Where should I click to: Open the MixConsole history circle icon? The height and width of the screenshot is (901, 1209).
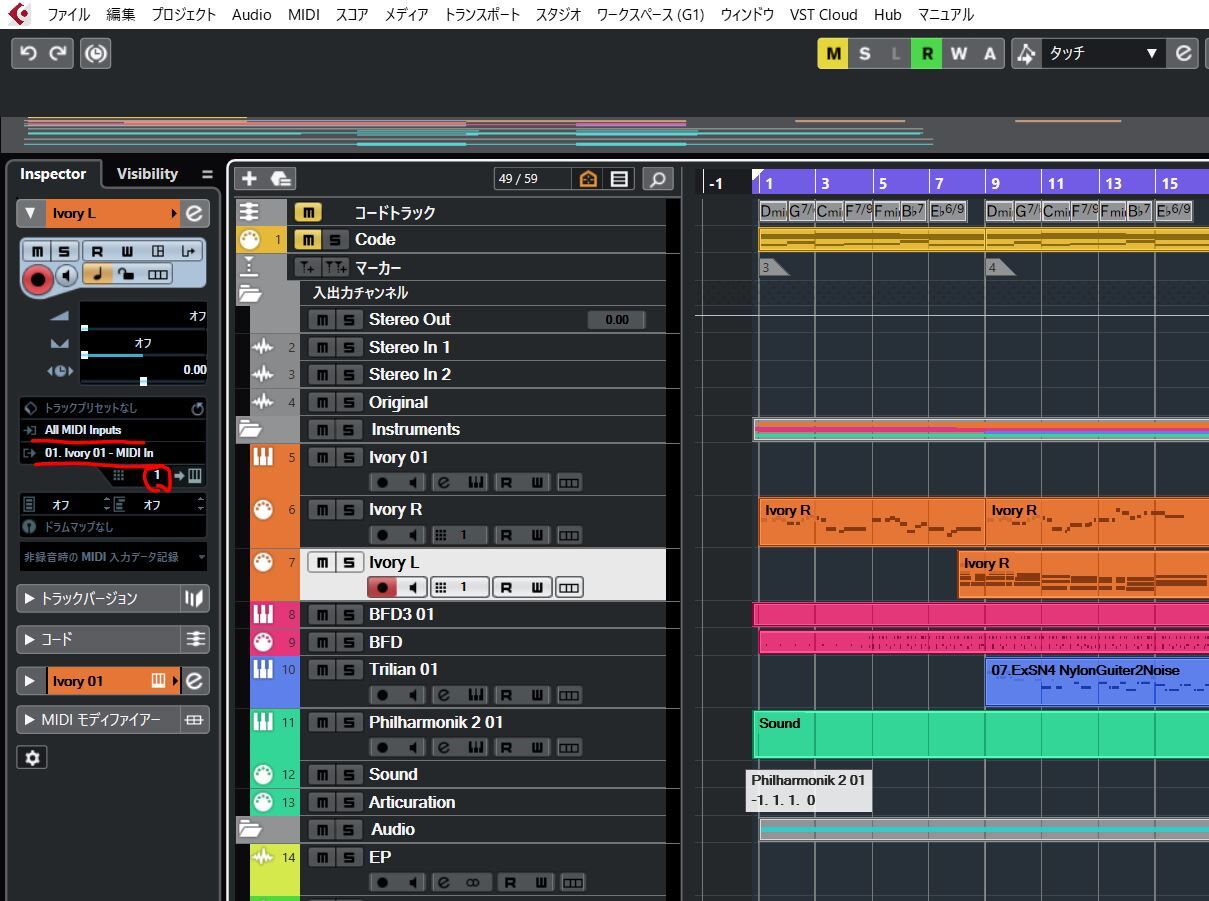96,53
